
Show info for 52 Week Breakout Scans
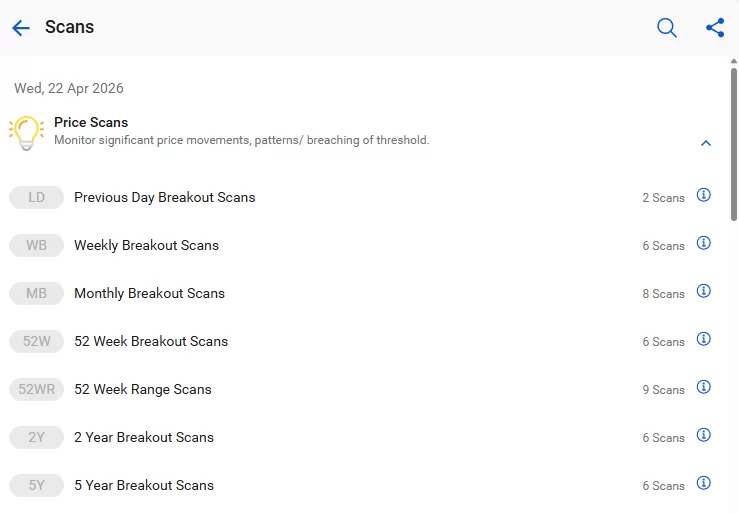(x=704, y=339)
